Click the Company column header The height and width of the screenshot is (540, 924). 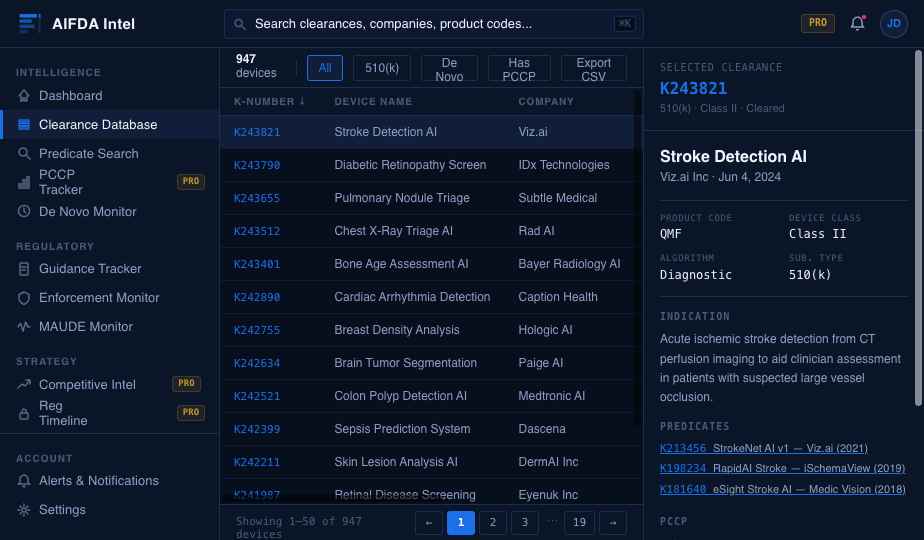pyautogui.click(x=546, y=101)
